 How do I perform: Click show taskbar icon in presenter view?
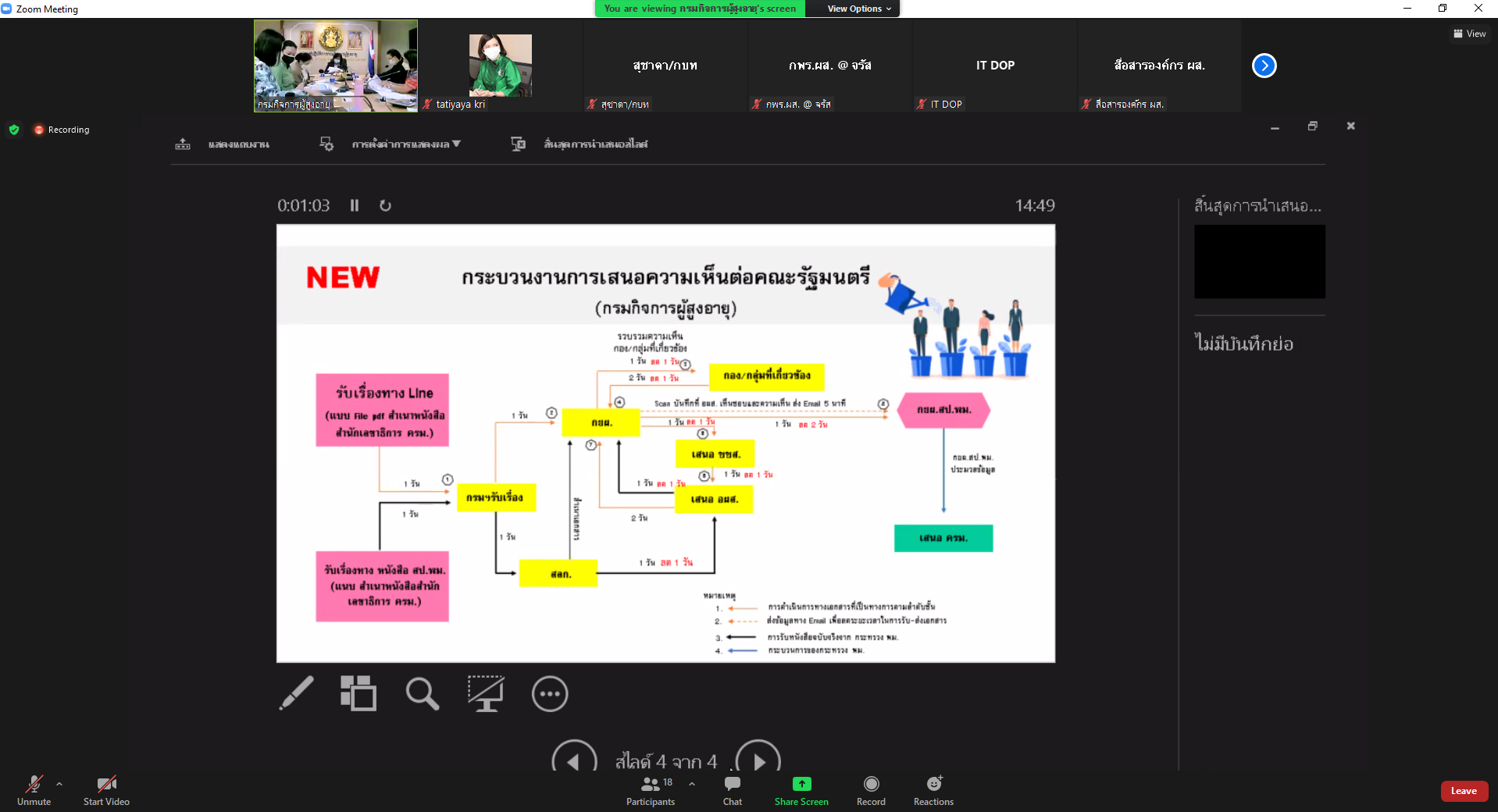(x=183, y=144)
